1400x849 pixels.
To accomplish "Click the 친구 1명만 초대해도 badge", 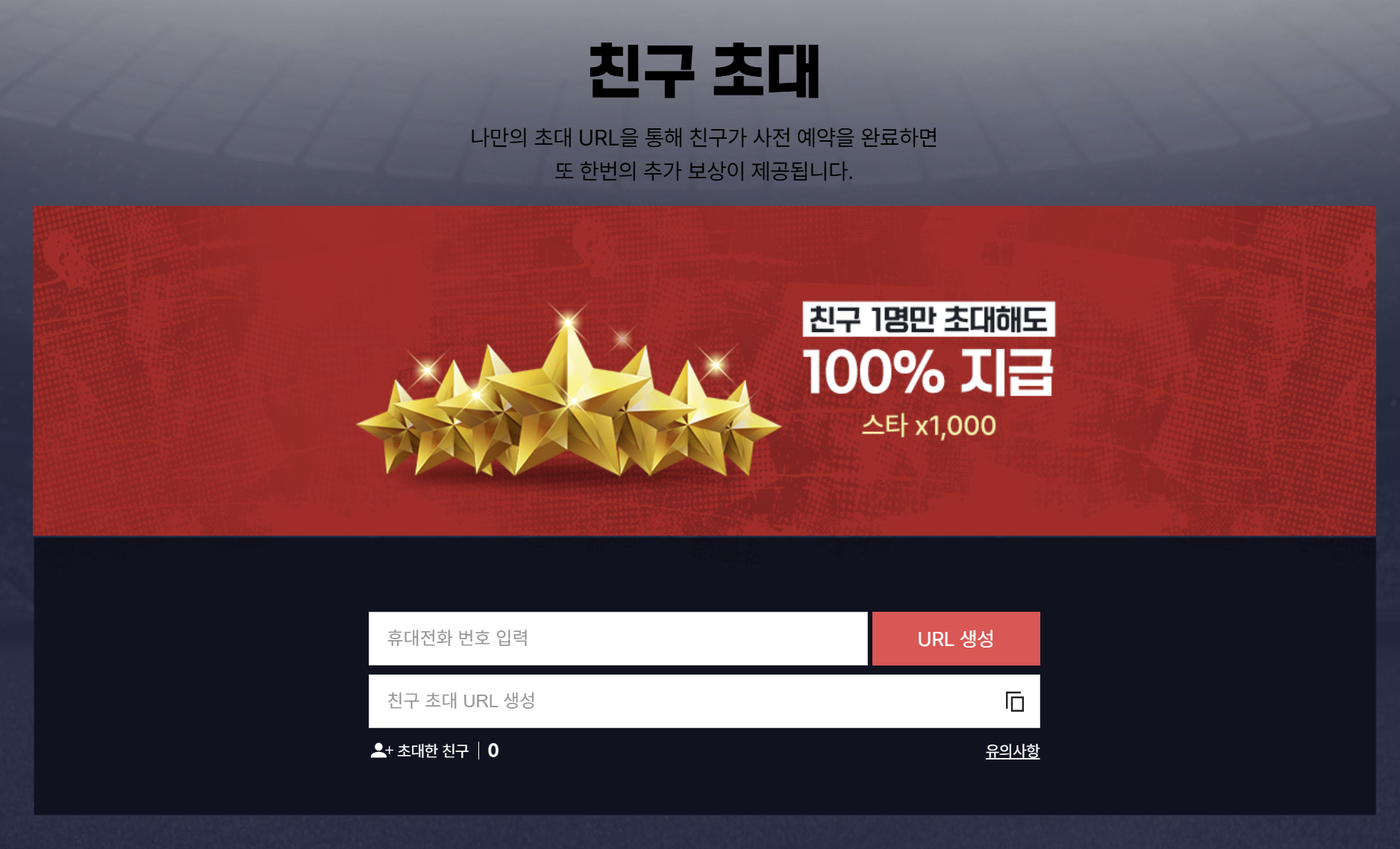I will [x=928, y=319].
